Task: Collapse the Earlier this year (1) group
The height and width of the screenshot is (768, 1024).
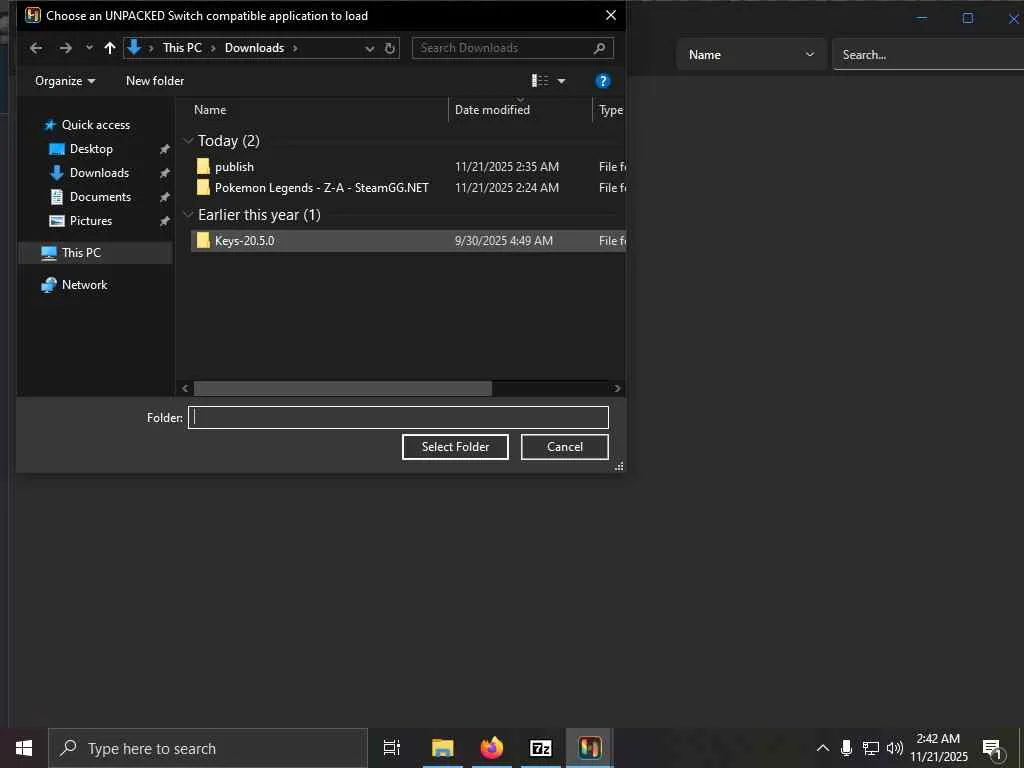Action: coord(188,214)
